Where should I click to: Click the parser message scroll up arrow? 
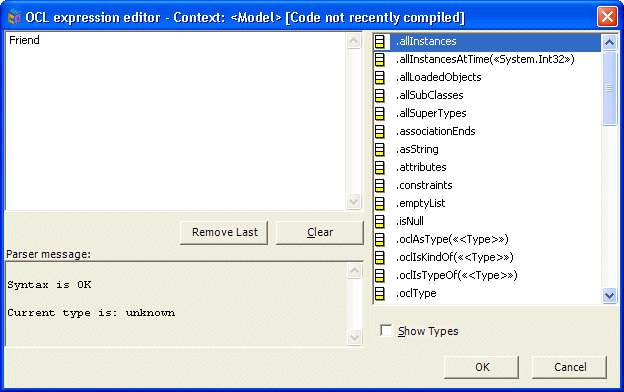(354, 270)
